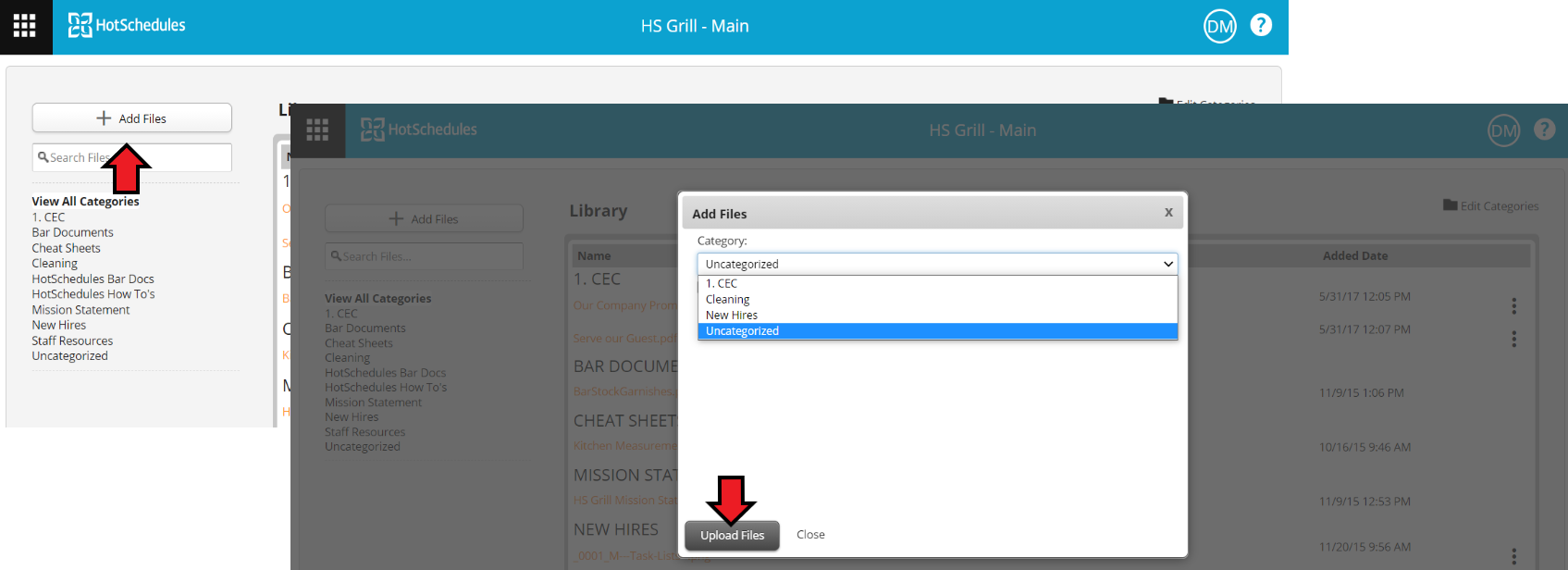The width and height of the screenshot is (1568, 570).
Task: Open HotSchedules Bar Docs in back window
Action: pos(93,279)
